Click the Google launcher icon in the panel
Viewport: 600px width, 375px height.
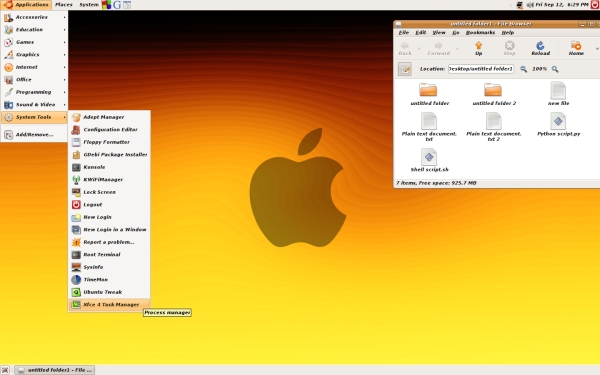(117, 5)
